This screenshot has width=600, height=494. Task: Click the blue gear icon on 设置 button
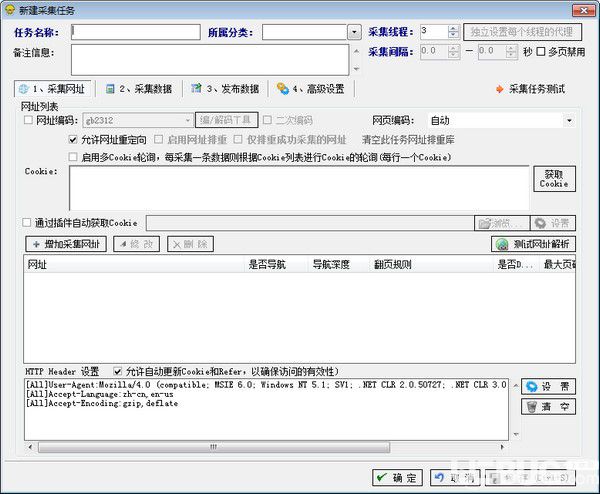(x=532, y=386)
